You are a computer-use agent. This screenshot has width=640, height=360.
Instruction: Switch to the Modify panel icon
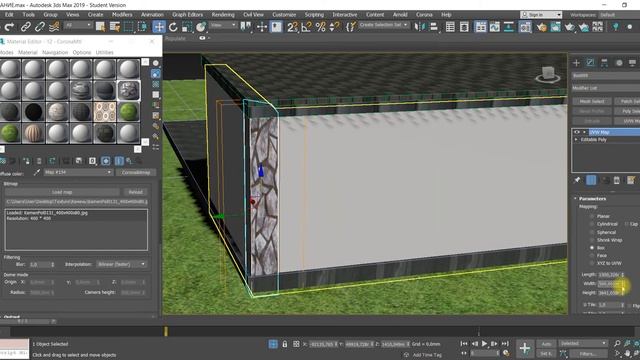[x=590, y=62]
